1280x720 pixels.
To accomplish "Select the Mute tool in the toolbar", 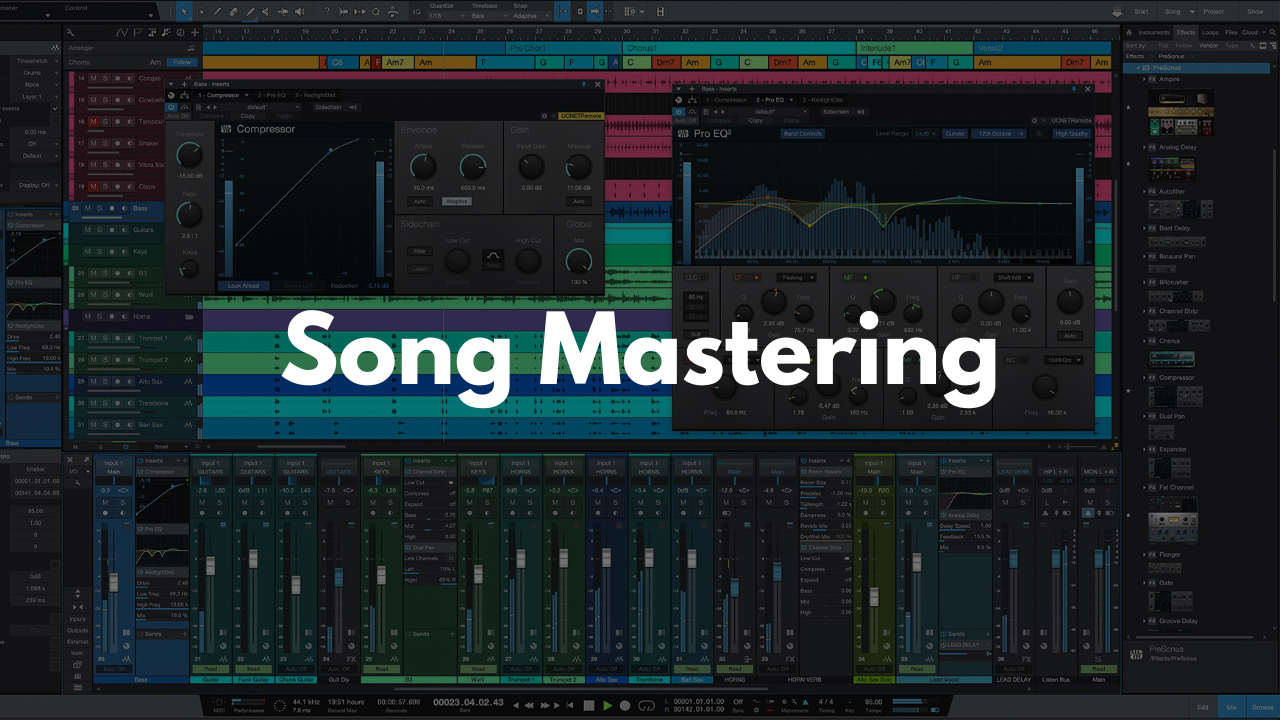I will pos(265,11).
